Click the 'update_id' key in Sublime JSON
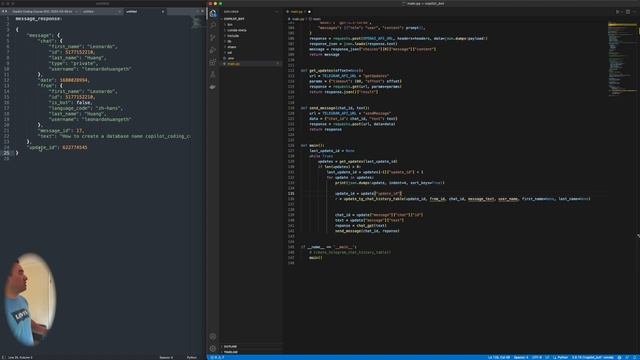 [43, 147]
